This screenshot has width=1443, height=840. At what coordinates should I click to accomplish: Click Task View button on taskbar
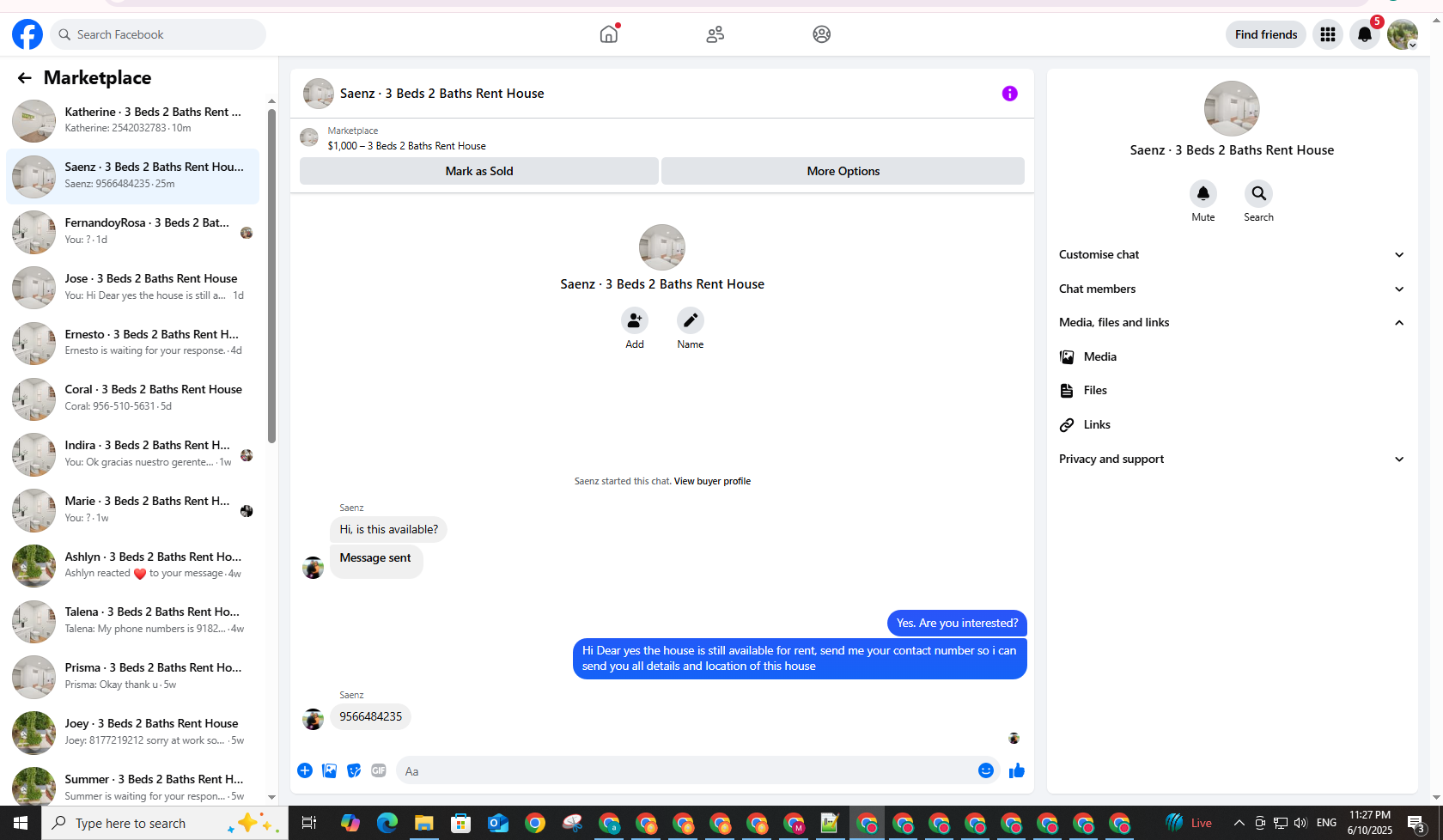tap(309, 823)
